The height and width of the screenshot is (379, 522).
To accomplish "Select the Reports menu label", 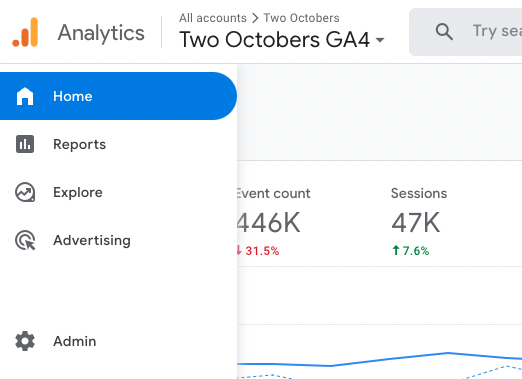I will [79, 144].
